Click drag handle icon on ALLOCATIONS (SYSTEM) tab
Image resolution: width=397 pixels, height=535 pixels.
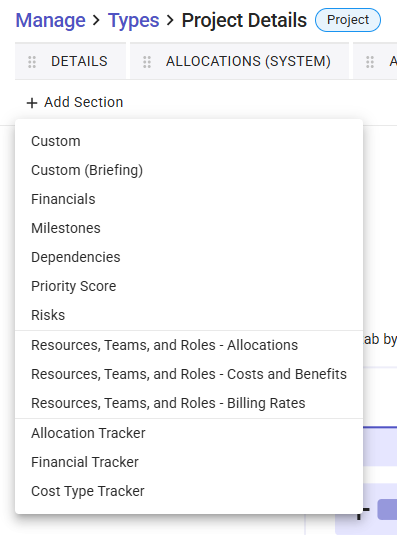point(147,62)
